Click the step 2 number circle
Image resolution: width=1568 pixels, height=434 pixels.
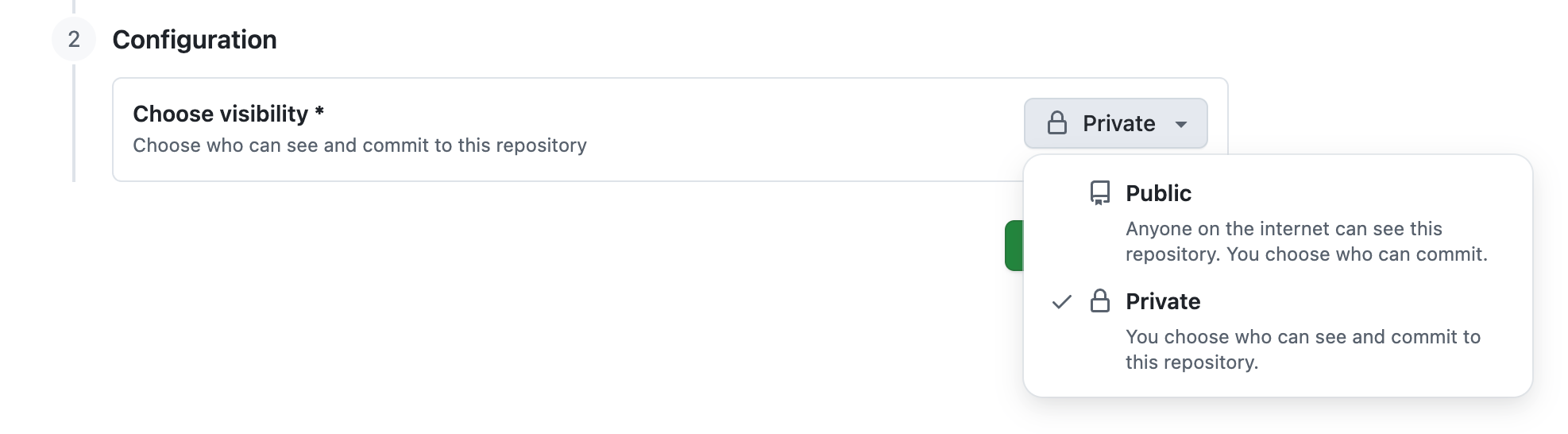pos(74,40)
